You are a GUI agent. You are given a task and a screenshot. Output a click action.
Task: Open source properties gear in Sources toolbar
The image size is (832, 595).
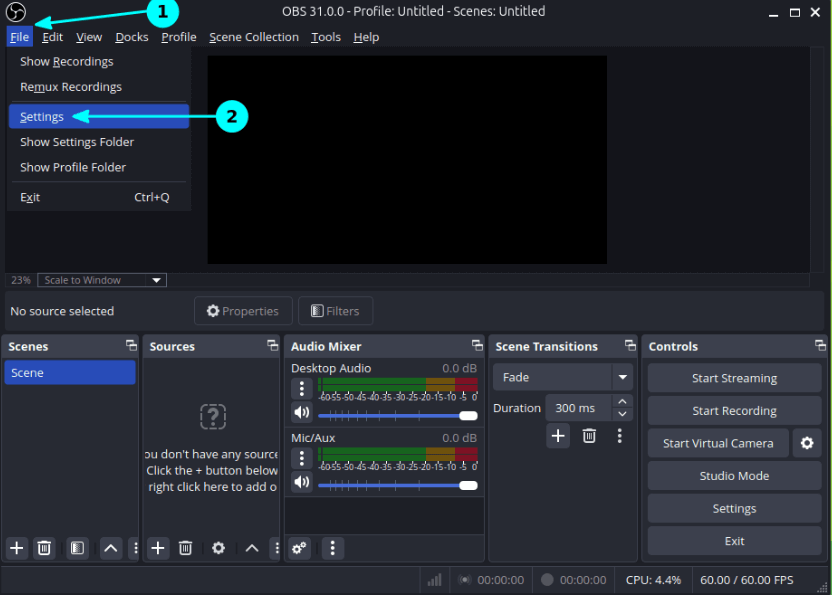point(219,548)
